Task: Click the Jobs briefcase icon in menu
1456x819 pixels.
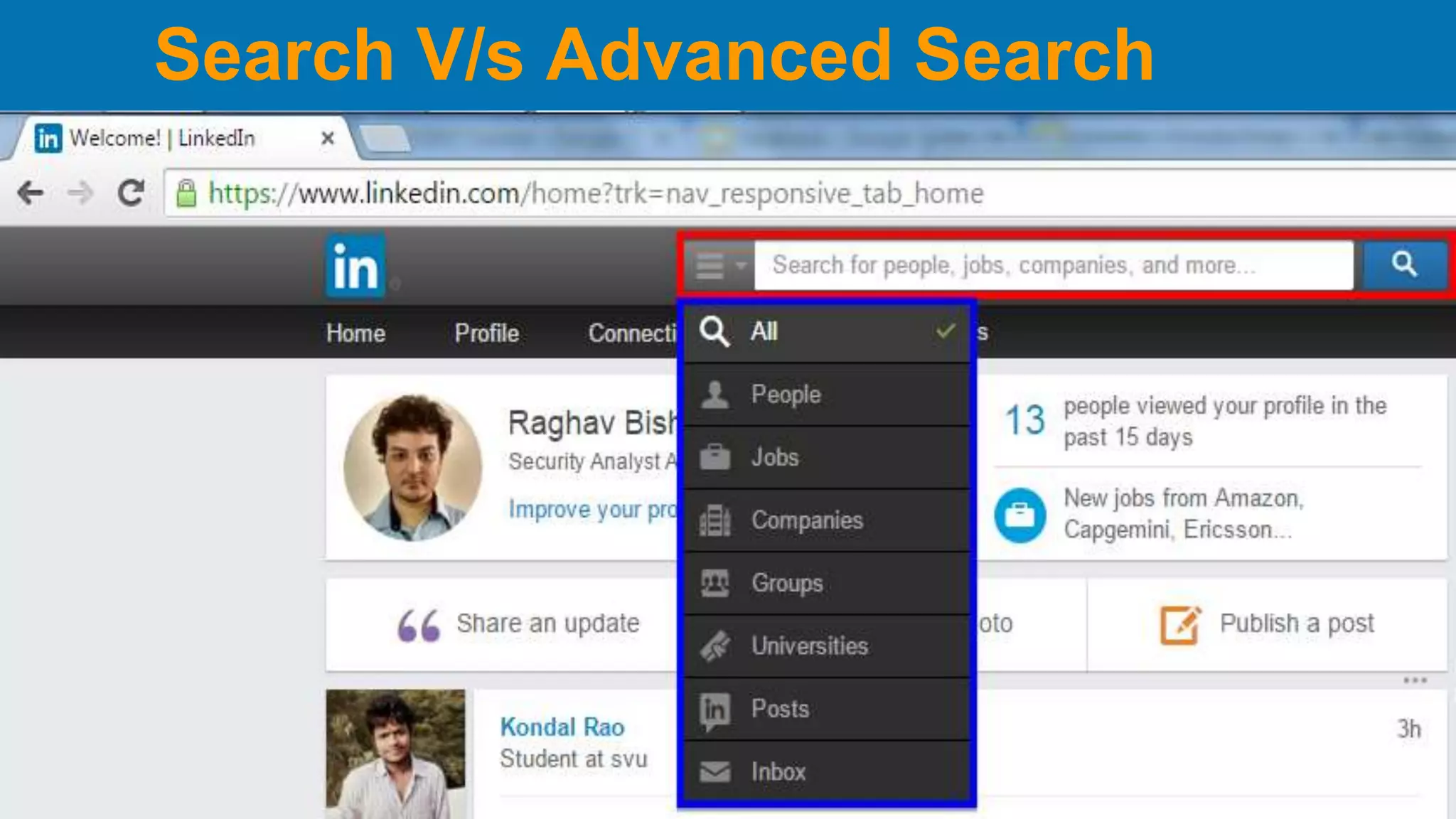Action: 714,456
